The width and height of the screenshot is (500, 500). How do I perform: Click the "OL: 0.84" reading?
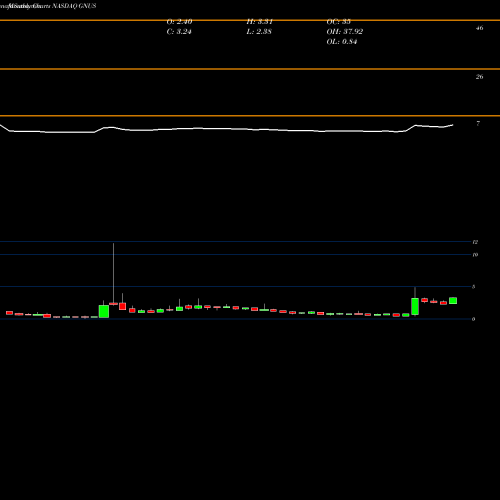(342, 42)
